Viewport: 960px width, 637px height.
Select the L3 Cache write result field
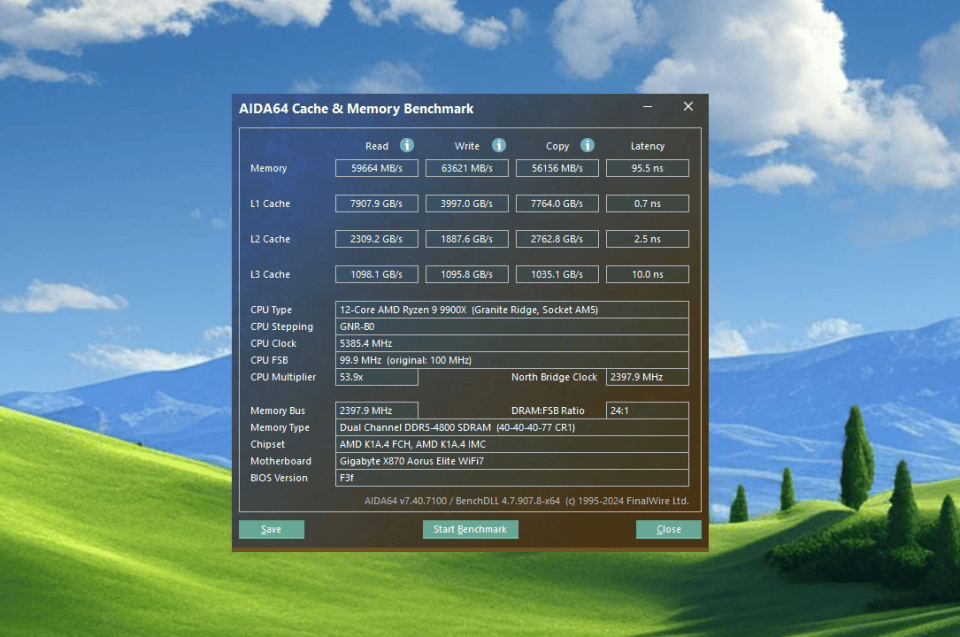[466, 273]
